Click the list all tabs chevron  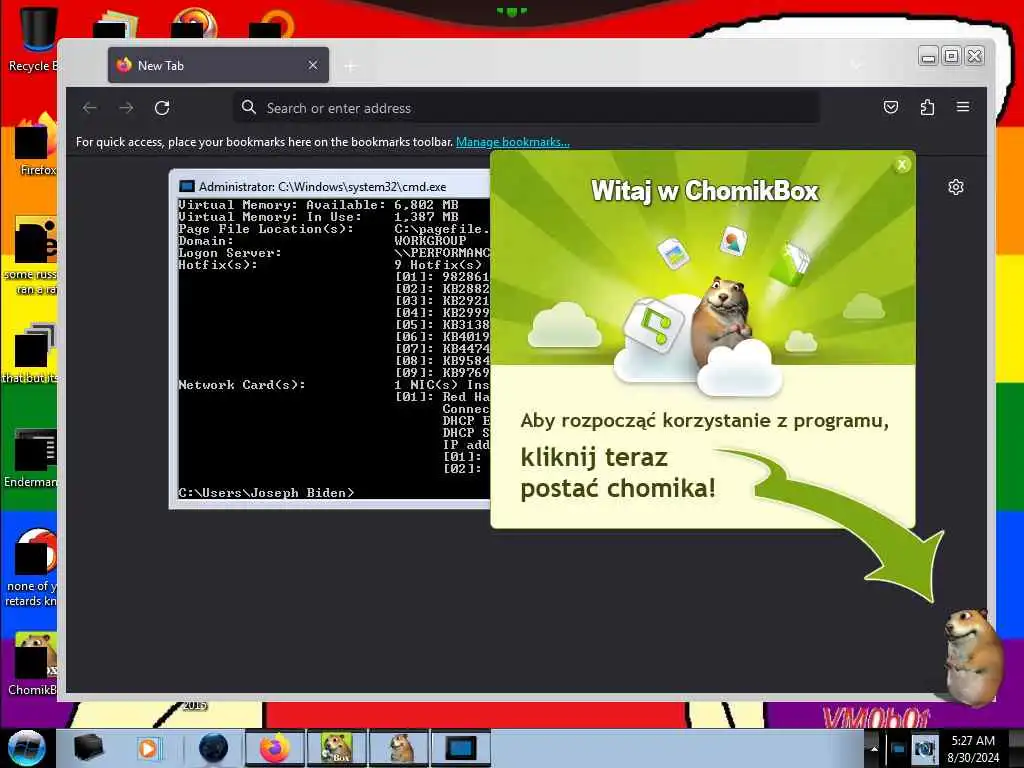pyautogui.click(x=856, y=65)
